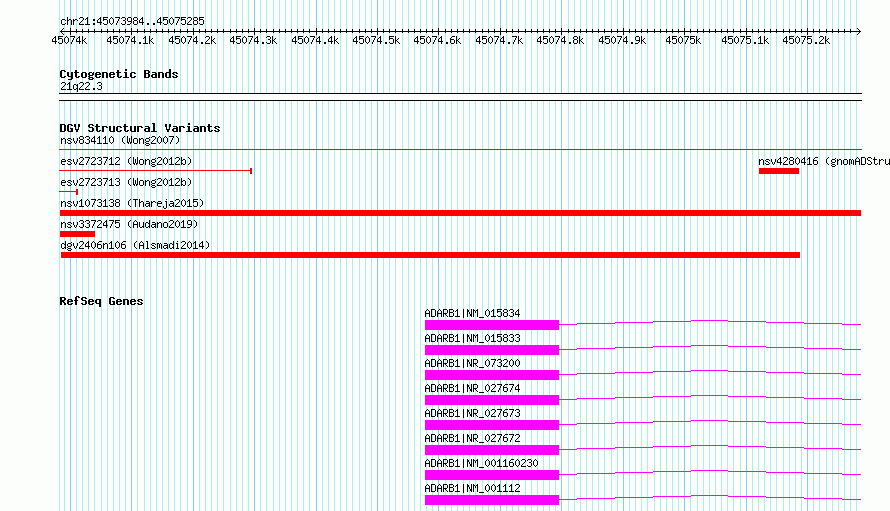Click the red bar under nsv4280416
Viewport: 890px width, 511px height.
tap(779, 171)
